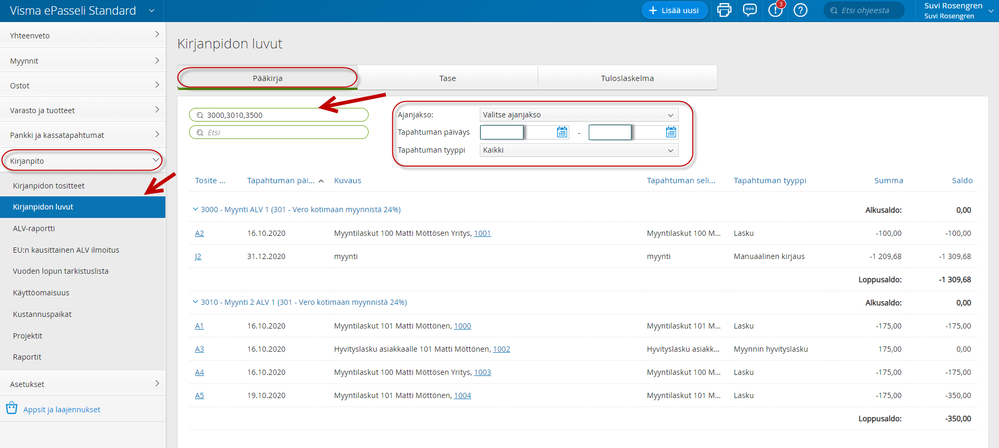Open Kirjanpidon tositteet submenu item

(83, 185)
